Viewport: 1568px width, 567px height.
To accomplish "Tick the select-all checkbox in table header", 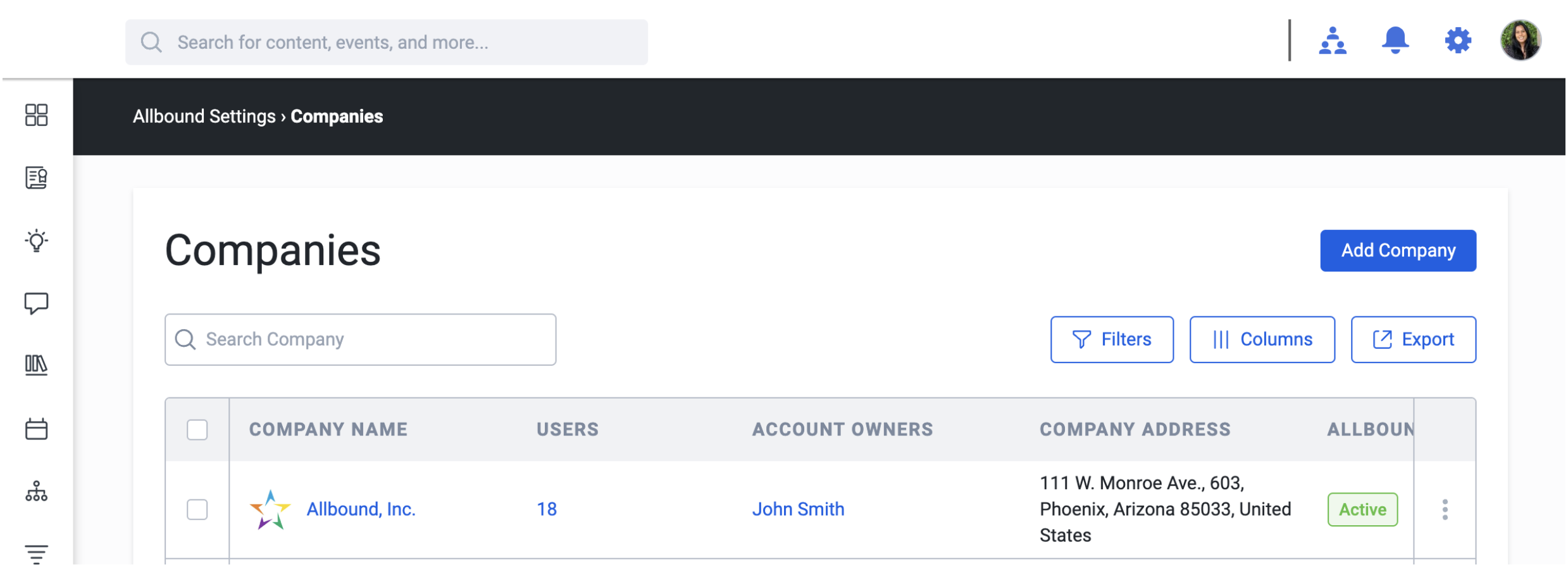I will (197, 430).
